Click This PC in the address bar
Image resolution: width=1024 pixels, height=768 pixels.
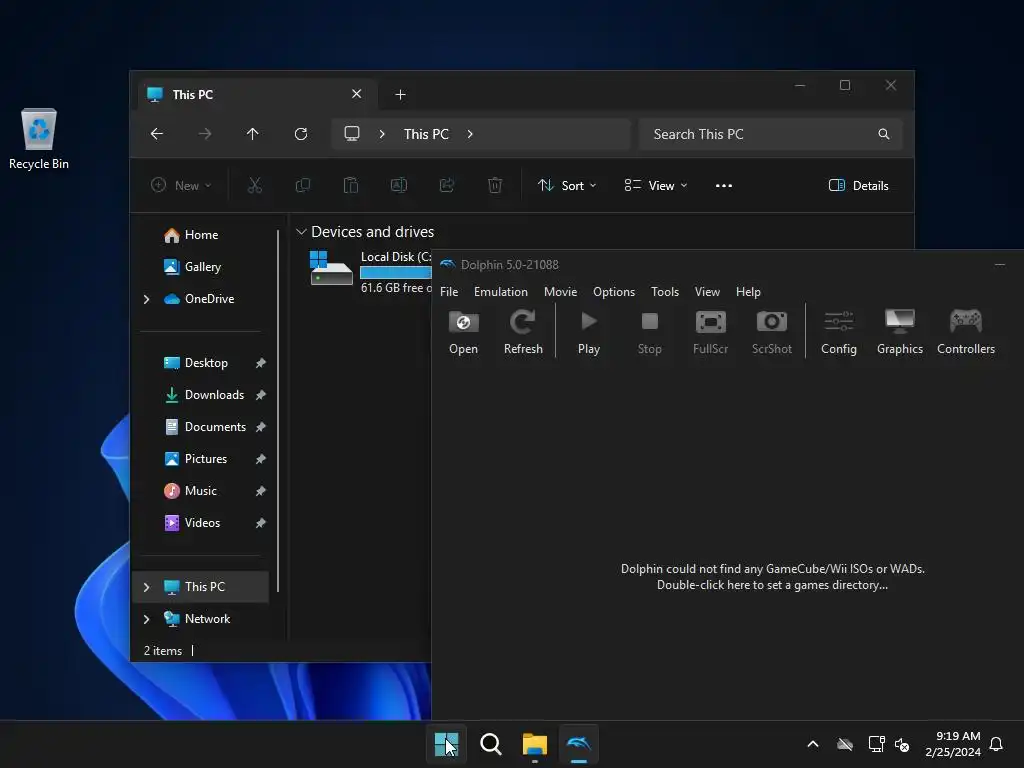426,134
